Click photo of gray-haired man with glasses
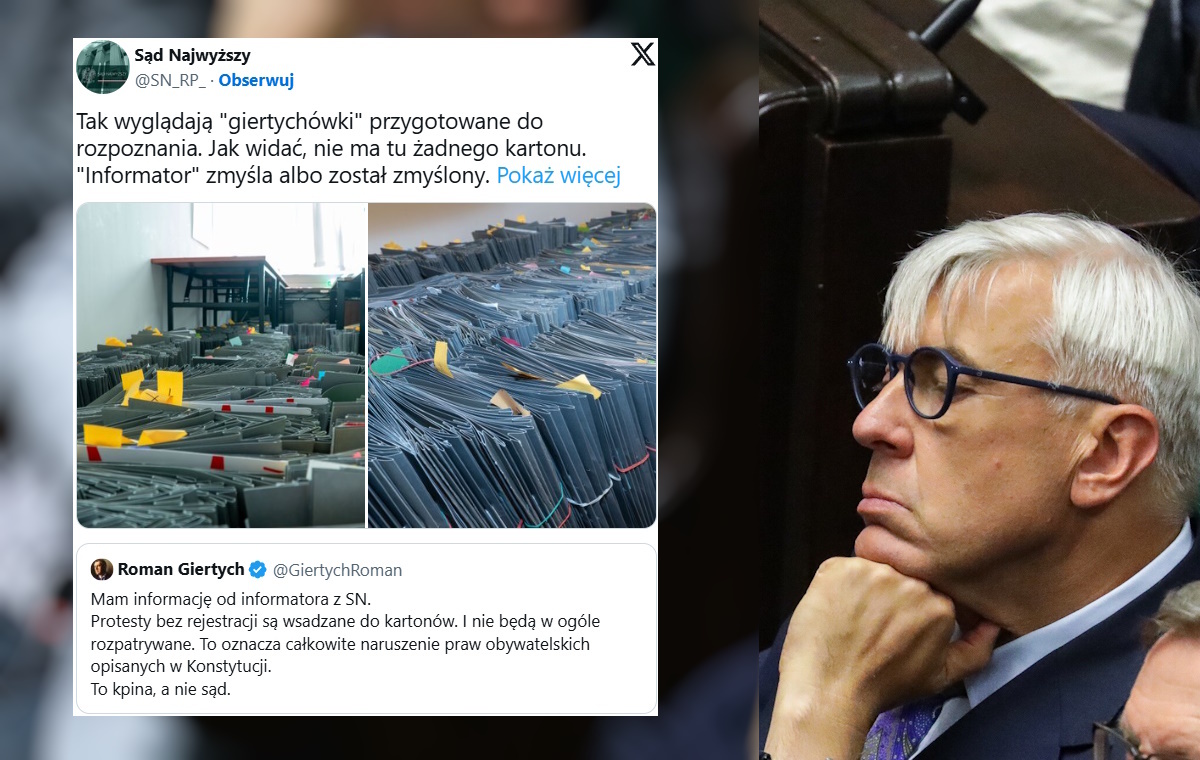 tap(979, 380)
